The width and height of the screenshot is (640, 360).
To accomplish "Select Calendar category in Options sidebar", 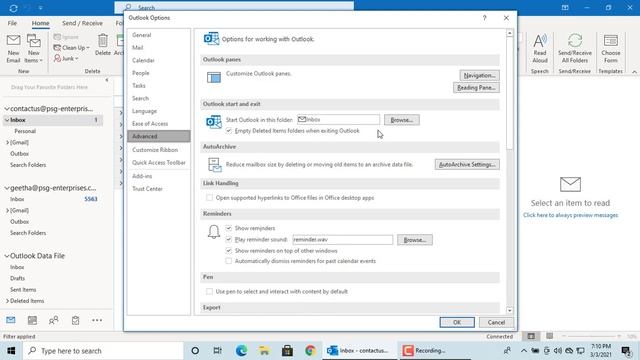I will point(158,60).
